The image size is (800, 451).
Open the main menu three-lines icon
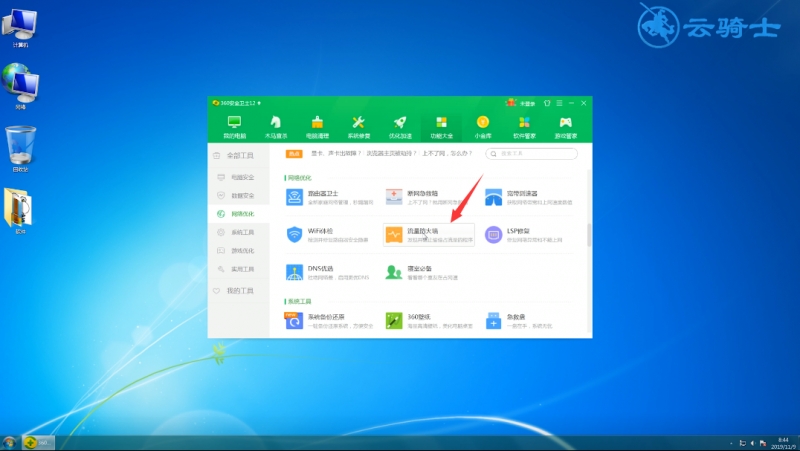tap(559, 103)
